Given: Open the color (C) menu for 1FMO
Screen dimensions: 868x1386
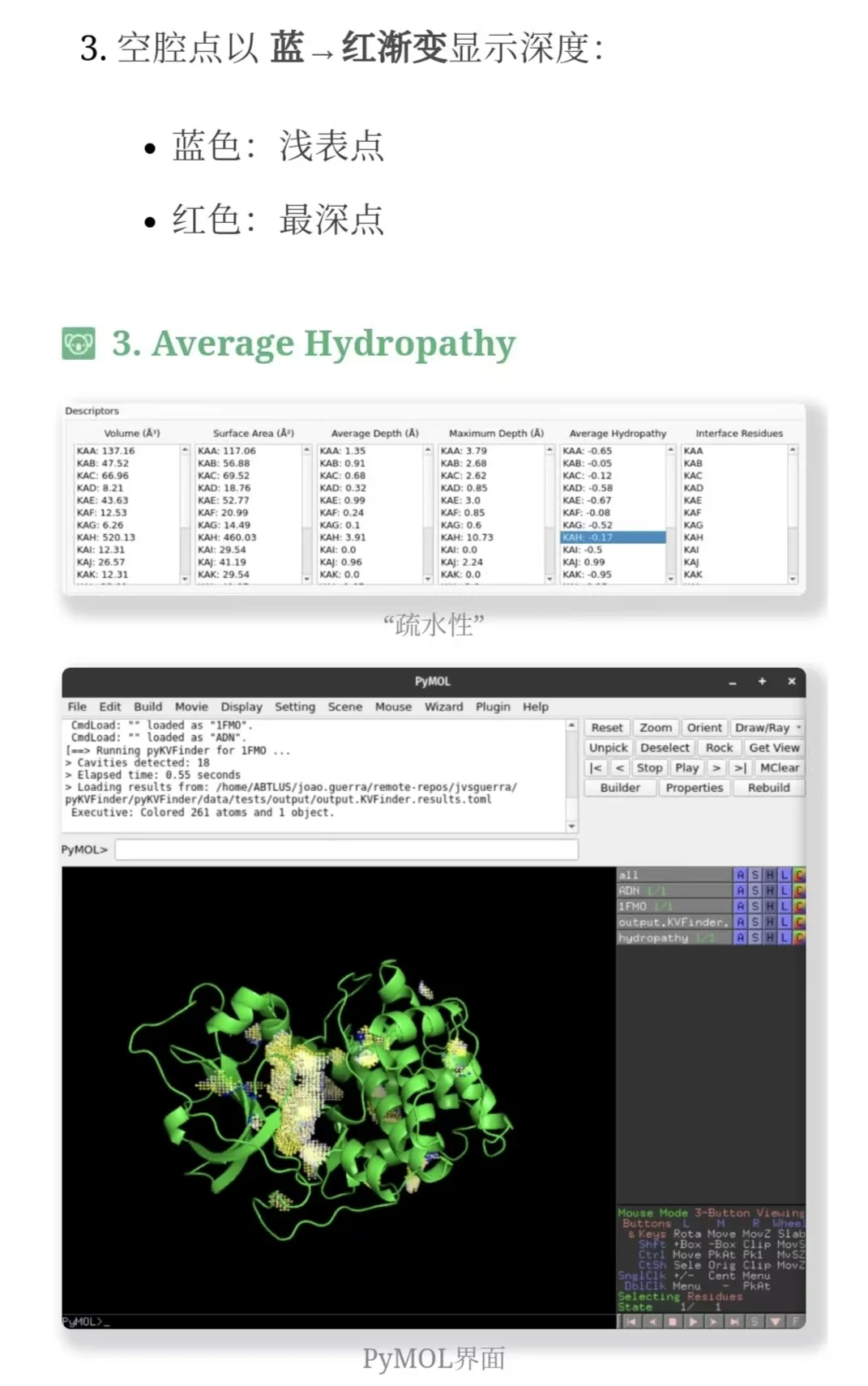Looking at the screenshot, I should 799,906.
